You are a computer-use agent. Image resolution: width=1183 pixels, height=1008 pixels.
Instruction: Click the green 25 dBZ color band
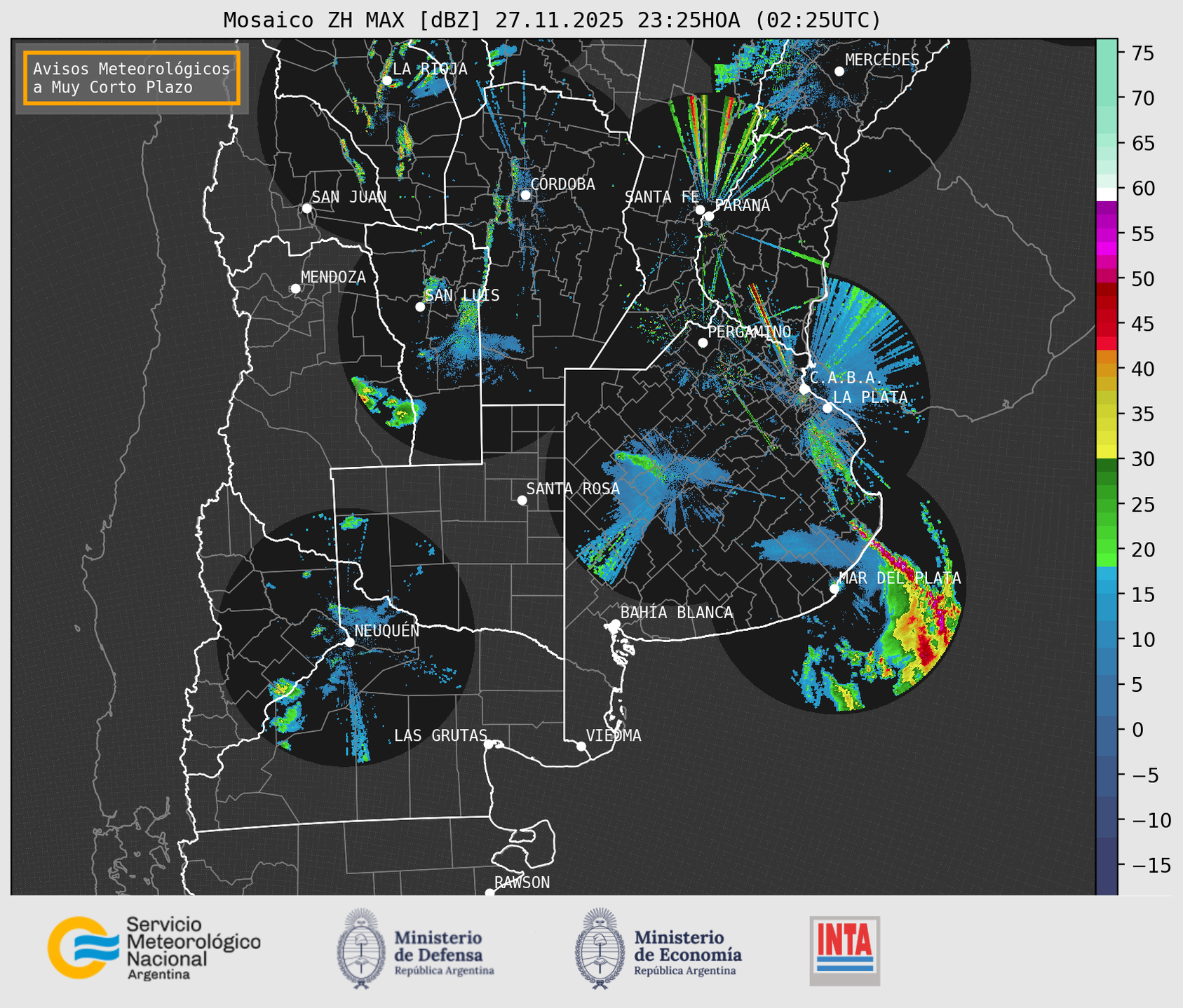click(1107, 505)
